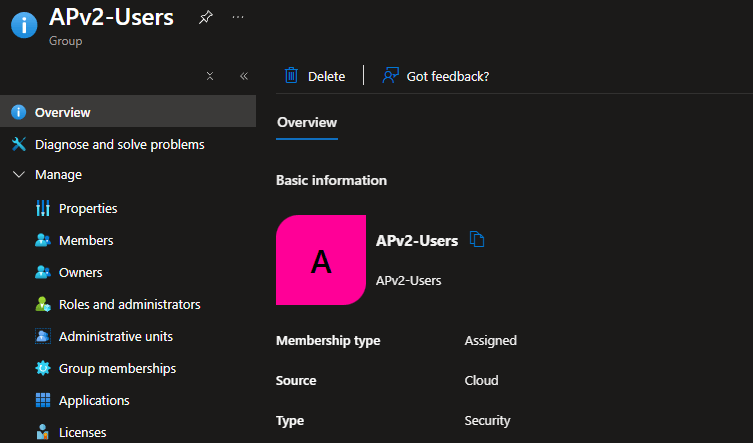Image resolution: width=753 pixels, height=443 pixels.
Task: Click the APv2-Users description text under name
Action: [409, 281]
